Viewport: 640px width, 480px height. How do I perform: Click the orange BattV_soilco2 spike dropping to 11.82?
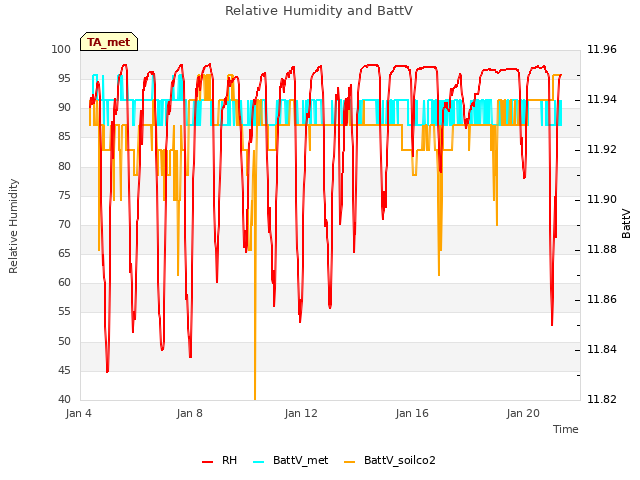click(x=255, y=398)
